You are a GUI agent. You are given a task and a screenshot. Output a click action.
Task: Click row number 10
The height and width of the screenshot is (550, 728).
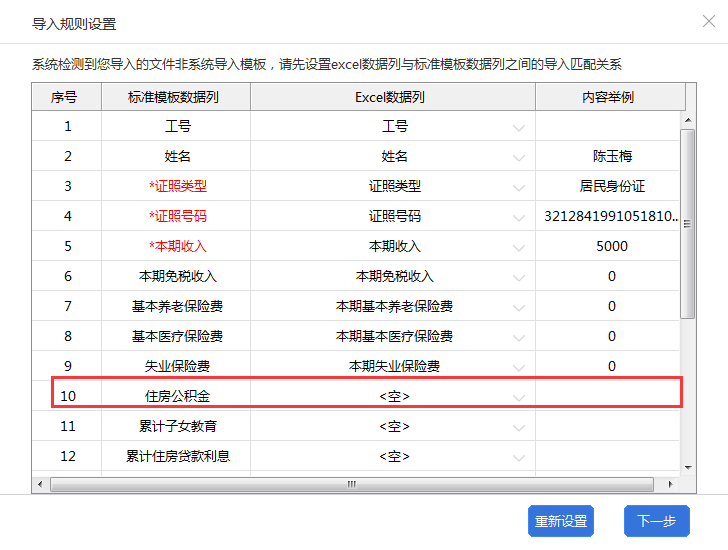[68, 396]
